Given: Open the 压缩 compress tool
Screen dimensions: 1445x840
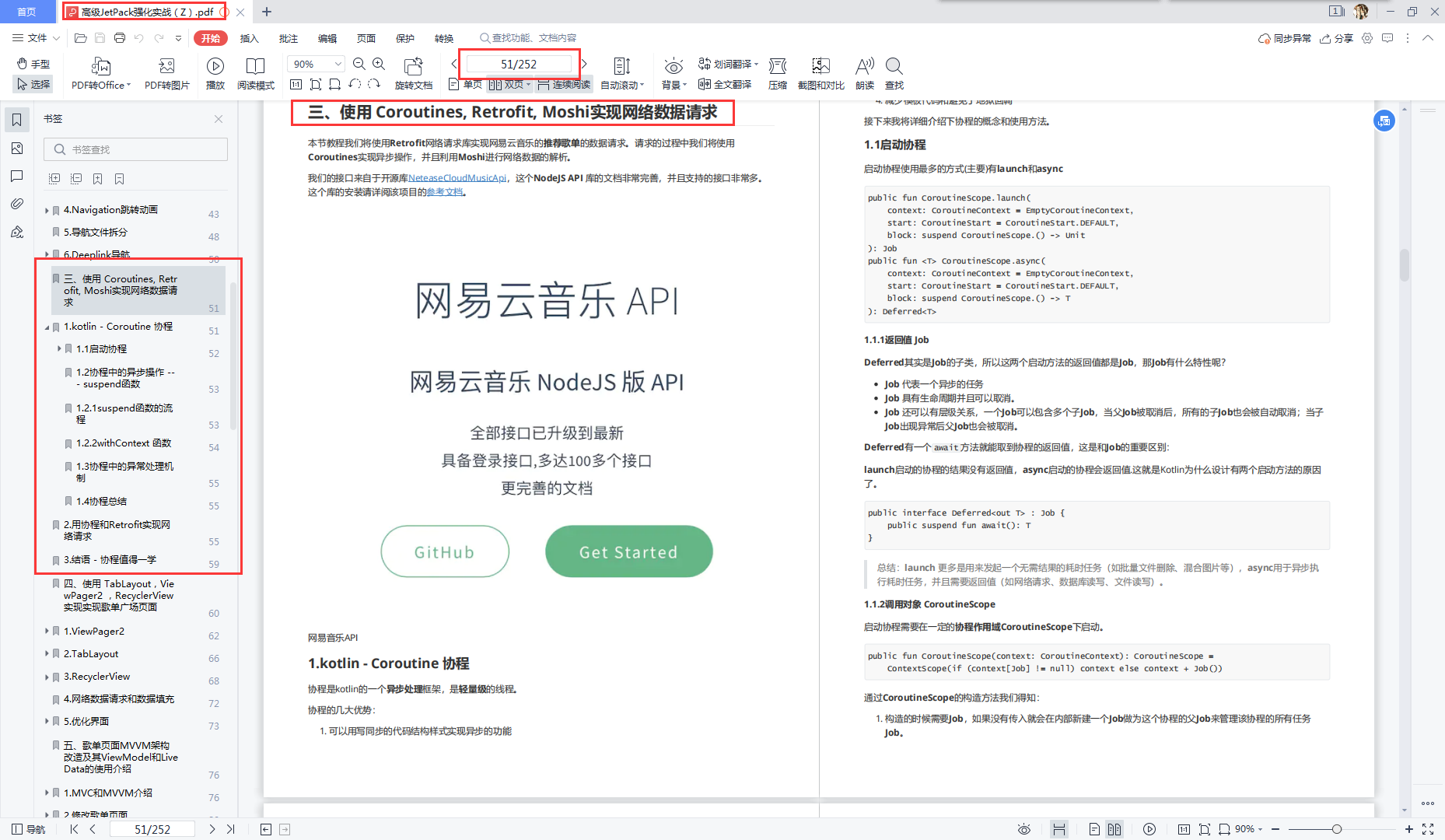Looking at the screenshot, I should point(778,74).
